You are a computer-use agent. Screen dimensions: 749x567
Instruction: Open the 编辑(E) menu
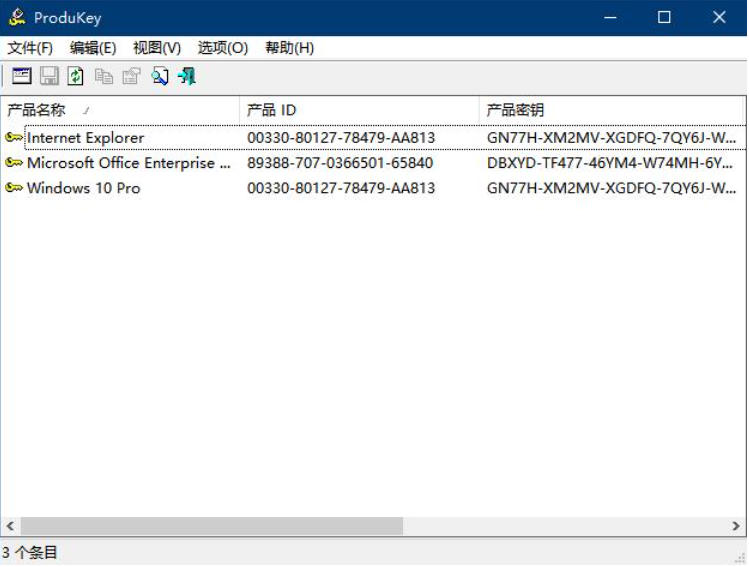click(x=93, y=48)
